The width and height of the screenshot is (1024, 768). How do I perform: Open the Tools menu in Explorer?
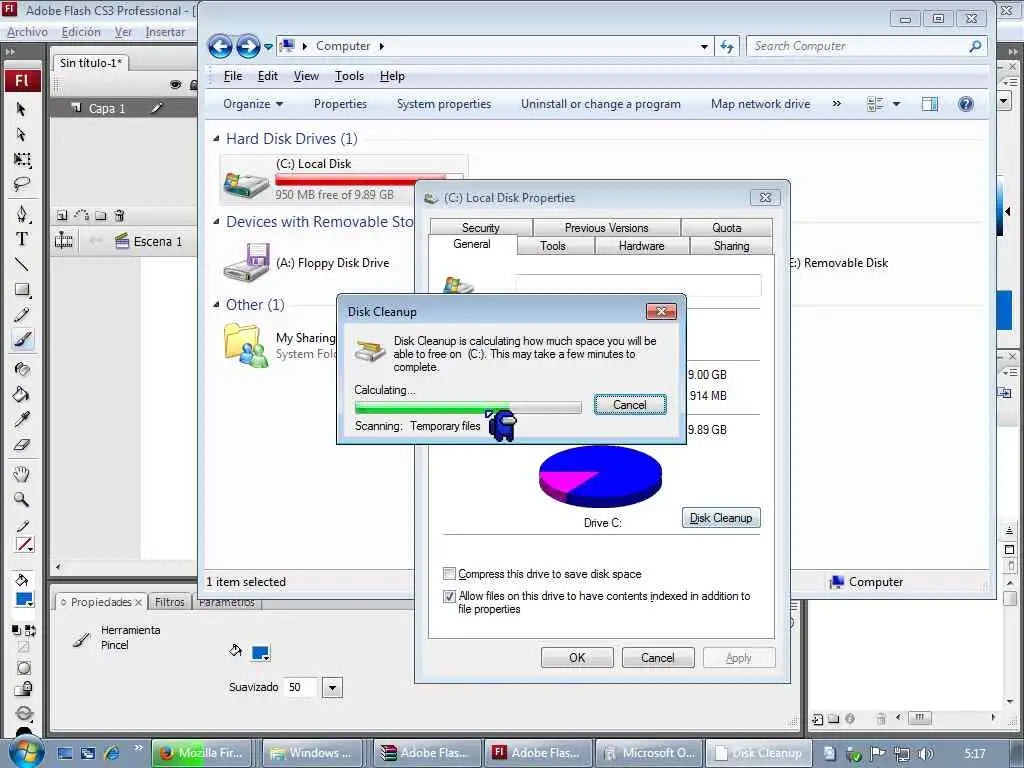tap(349, 76)
